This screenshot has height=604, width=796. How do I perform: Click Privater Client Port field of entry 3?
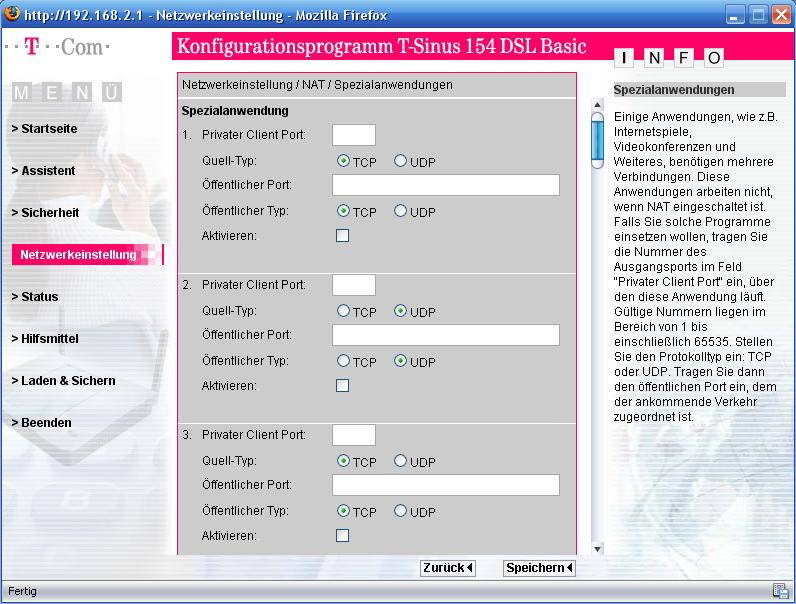tap(354, 435)
